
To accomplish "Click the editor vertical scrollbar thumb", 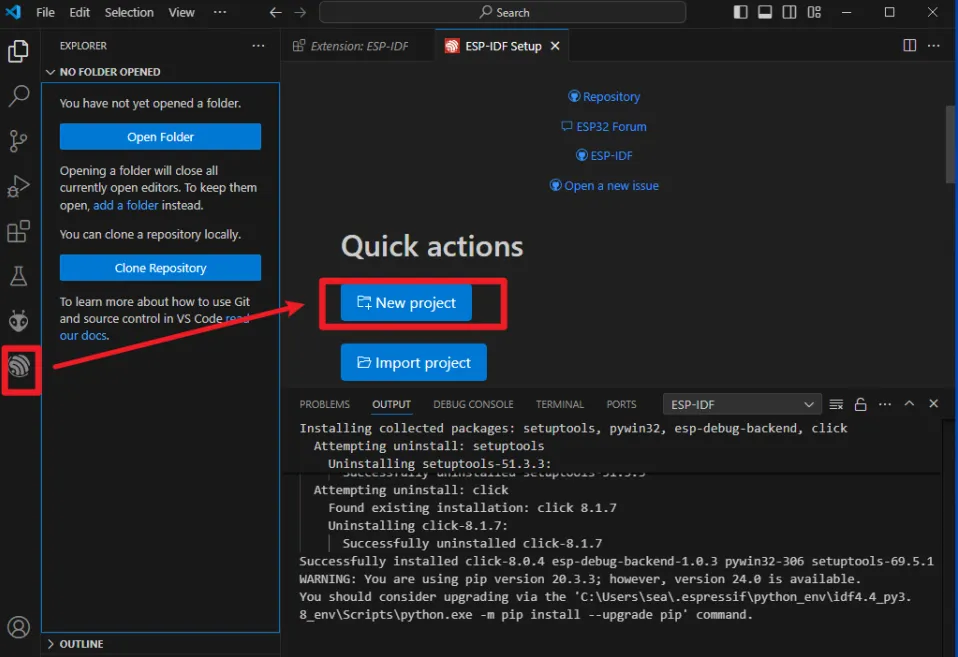I will coord(949,144).
